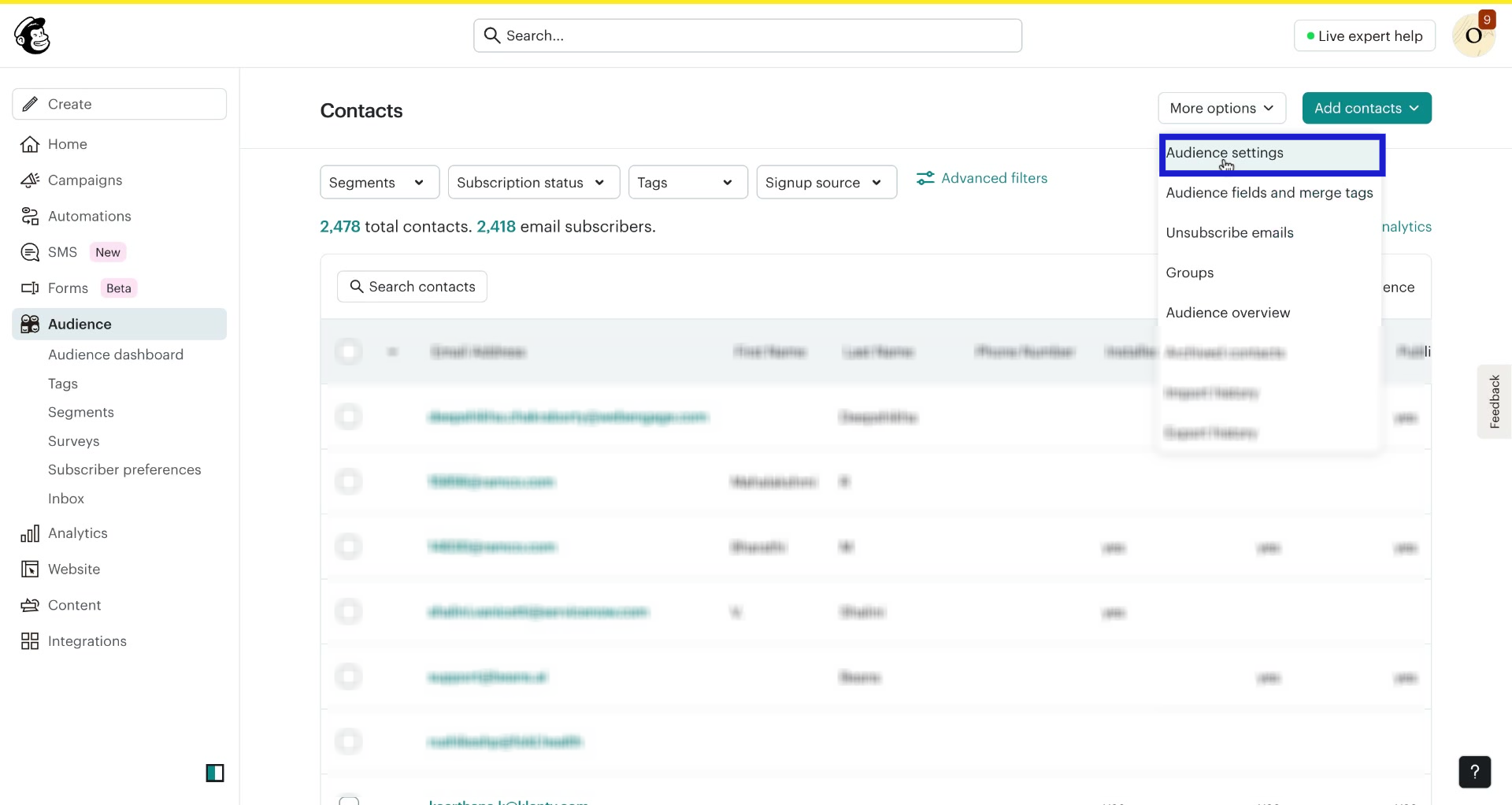1512x805 pixels.
Task: Click the Mailchimp Freddie logo
Action: (x=31, y=35)
